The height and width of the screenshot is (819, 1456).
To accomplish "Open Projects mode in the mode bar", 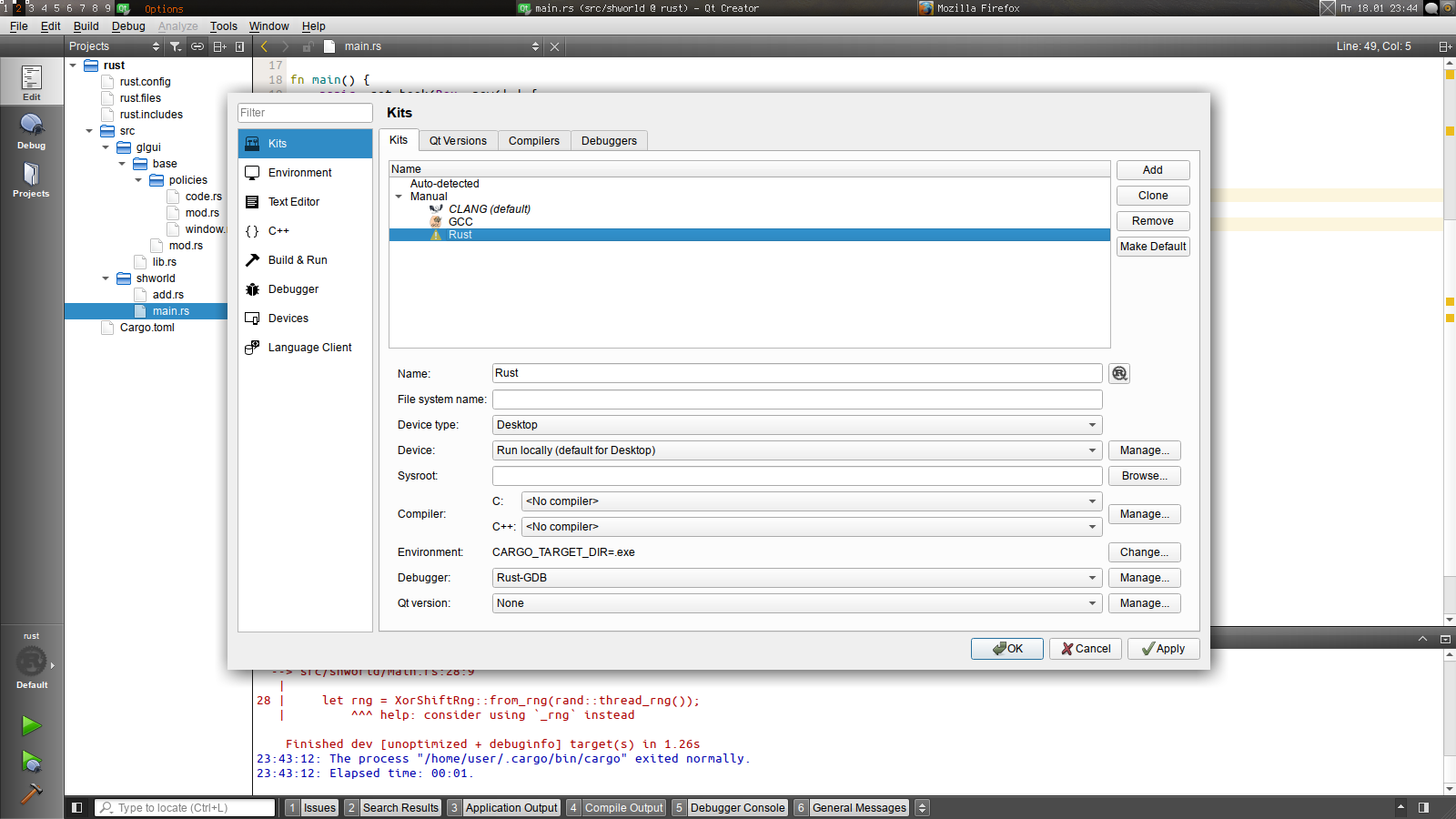I will 32,179.
